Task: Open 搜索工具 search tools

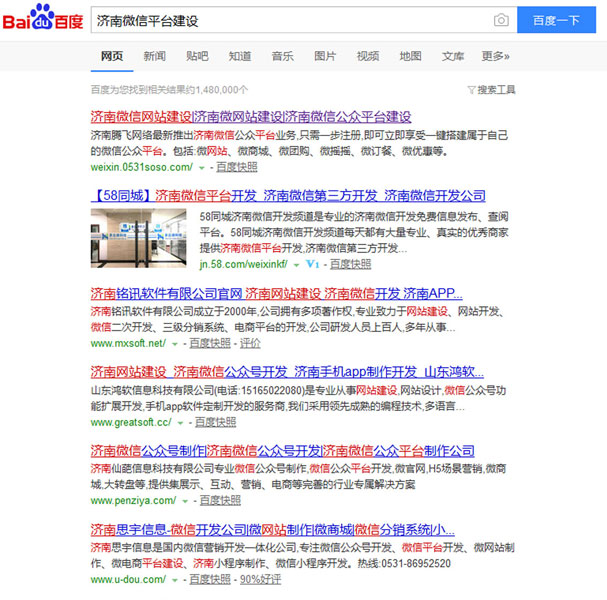Action: tap(492, 90)
